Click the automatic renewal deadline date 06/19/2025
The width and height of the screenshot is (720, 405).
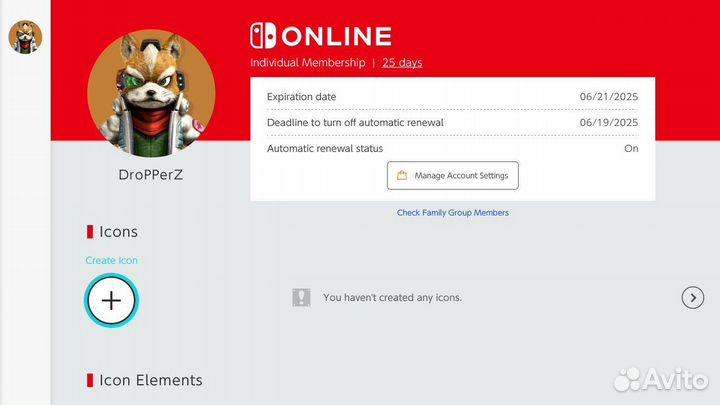tap(608, 122)
